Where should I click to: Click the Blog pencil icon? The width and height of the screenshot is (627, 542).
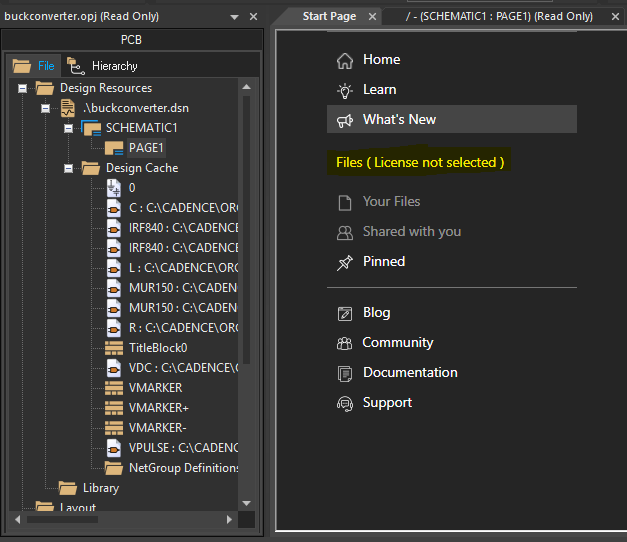pos(345,313)
